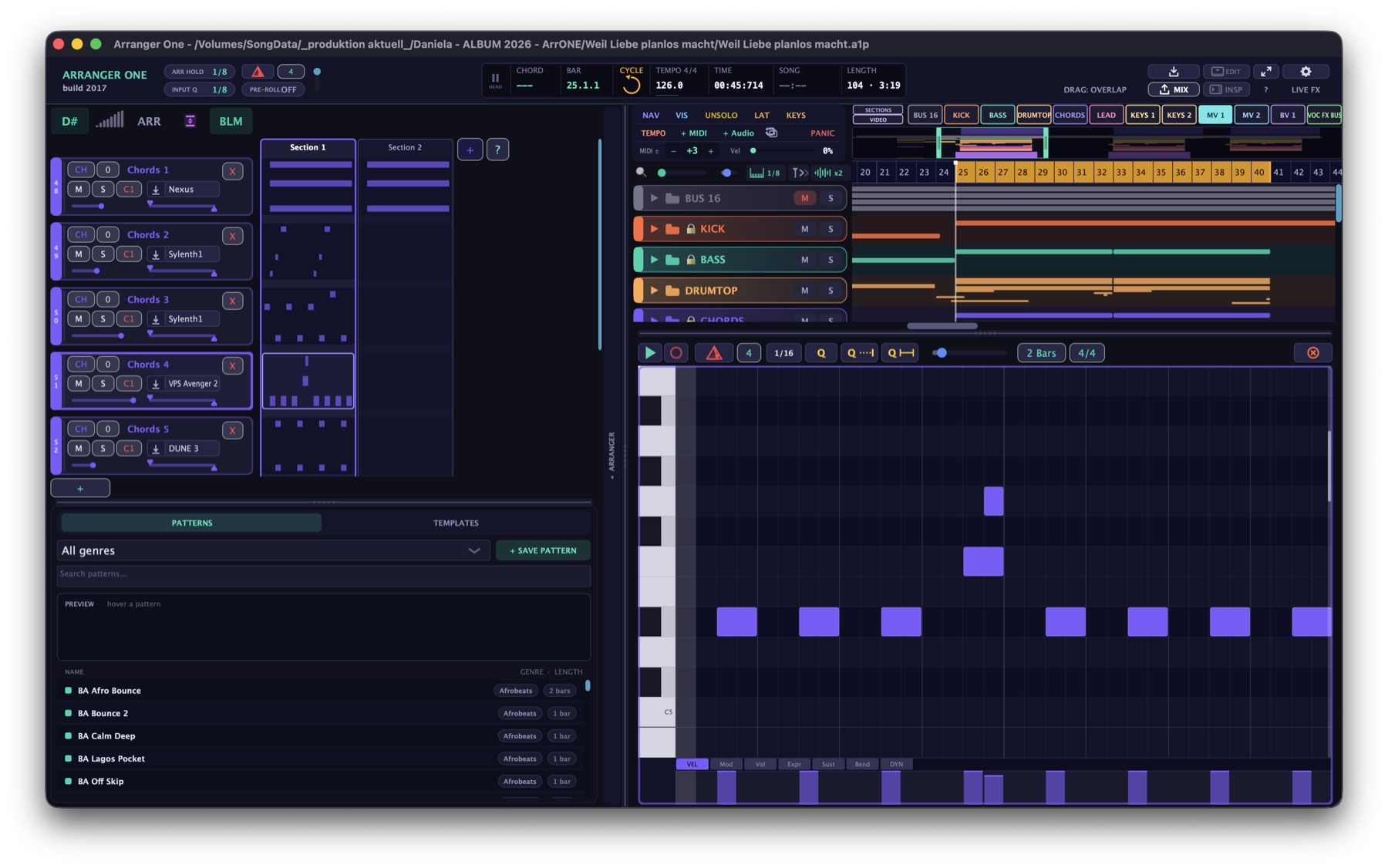Click the T-arrow follow icon in track toolbar
The height and width of the screenshot is (868, 1388).
[x=799, y=173]
